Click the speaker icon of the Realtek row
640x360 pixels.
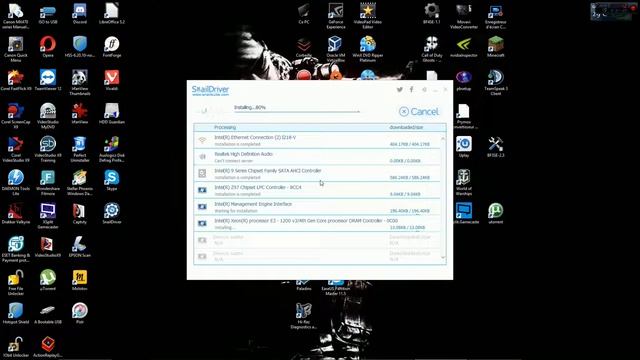(202, 157)
